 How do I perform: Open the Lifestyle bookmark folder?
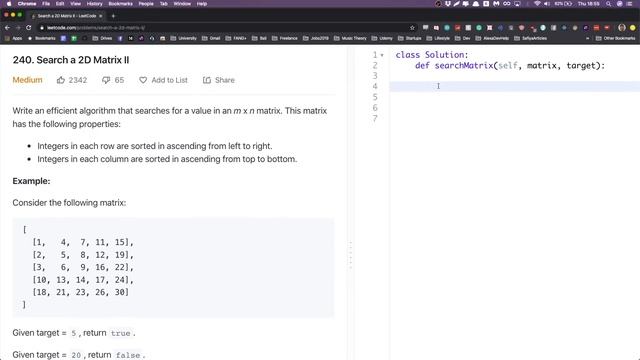(438, 38)
